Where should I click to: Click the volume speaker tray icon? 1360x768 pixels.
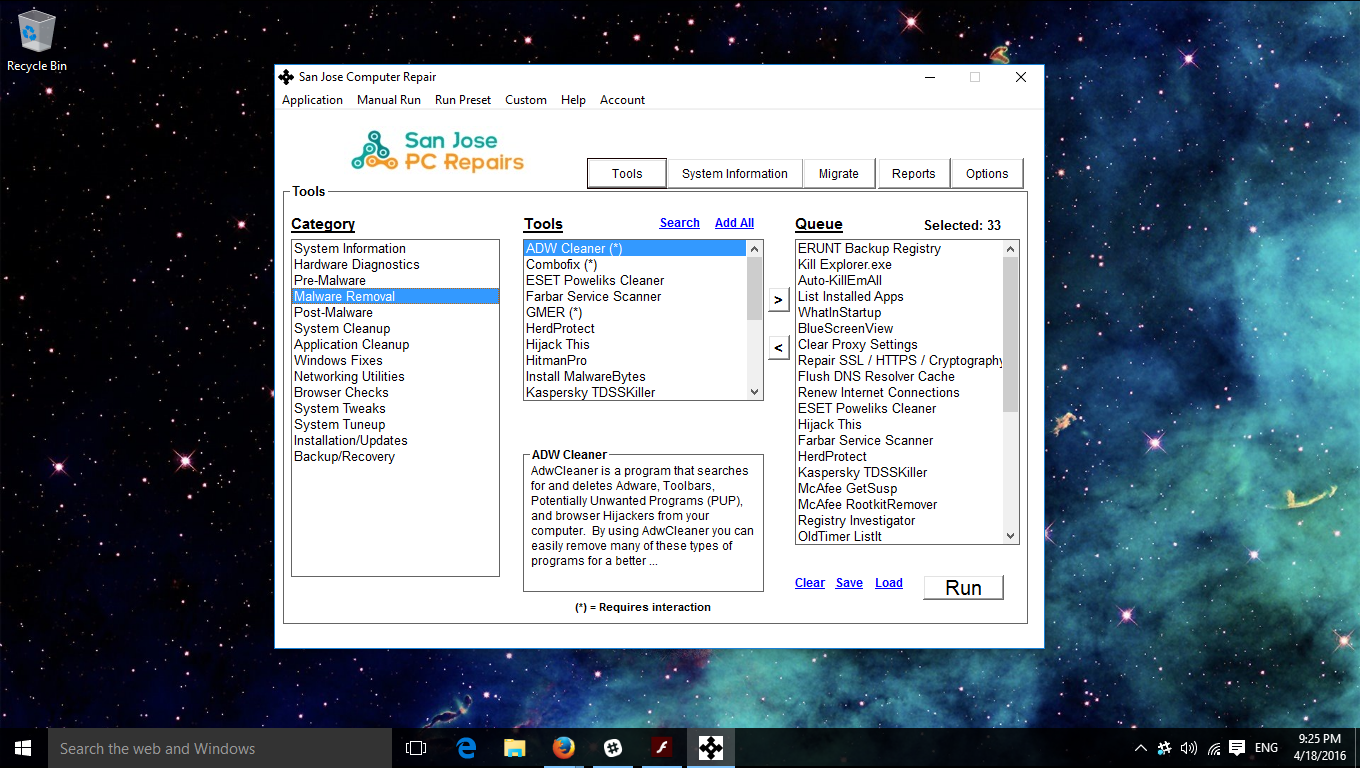[x=1189, y=748]
